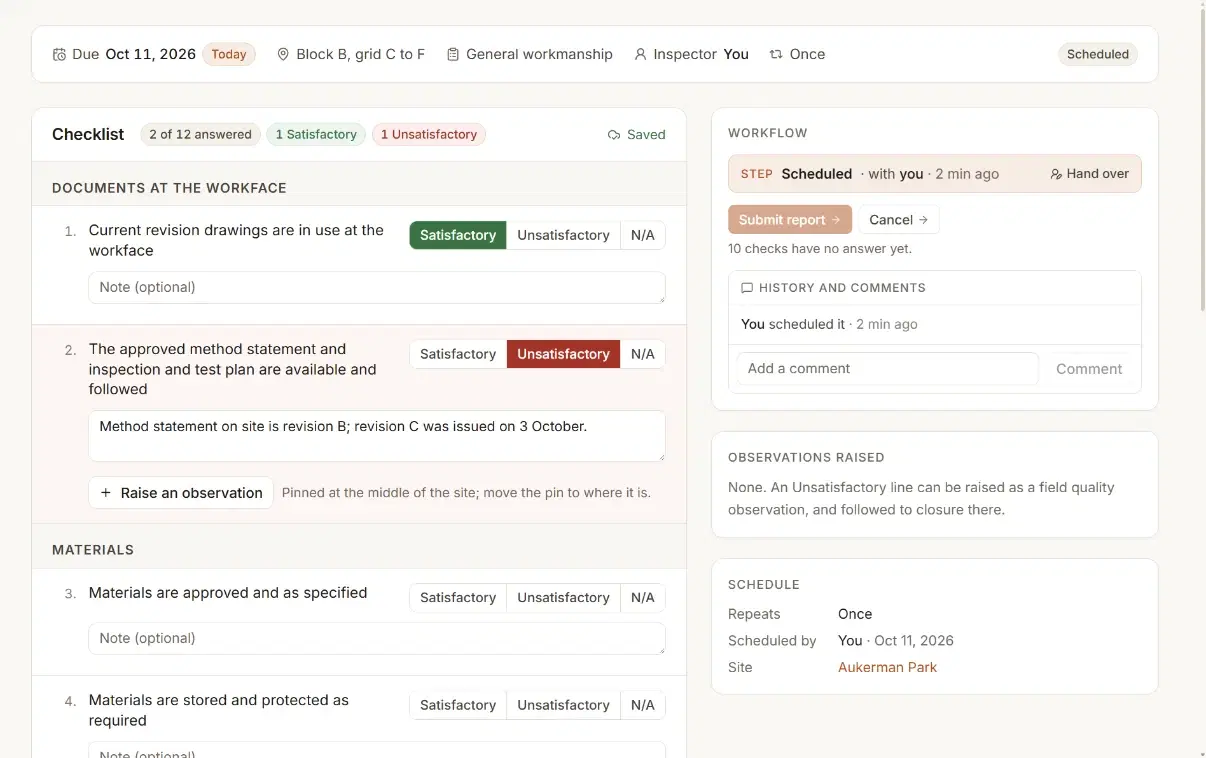Click the 'Documents at the workface' section heading
This screenshot has height=758, width=1206.
coord(169,188)
